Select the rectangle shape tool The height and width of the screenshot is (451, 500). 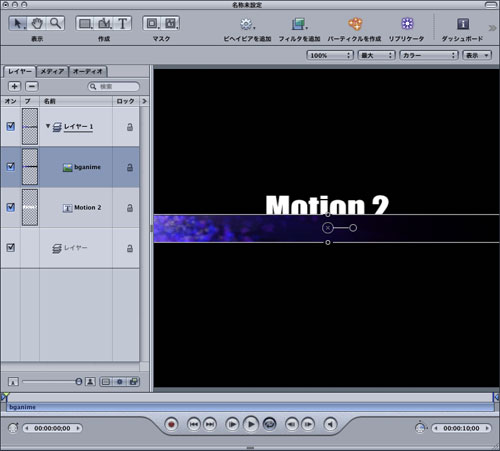click(x=85, y=23)
